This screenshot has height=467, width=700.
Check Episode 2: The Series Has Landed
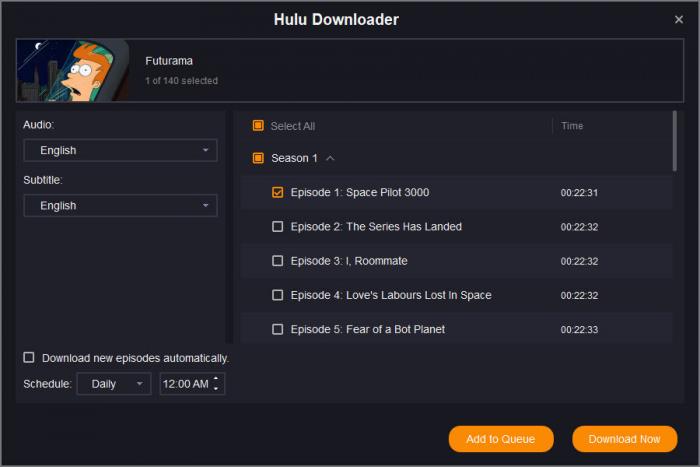pos(277,227)
